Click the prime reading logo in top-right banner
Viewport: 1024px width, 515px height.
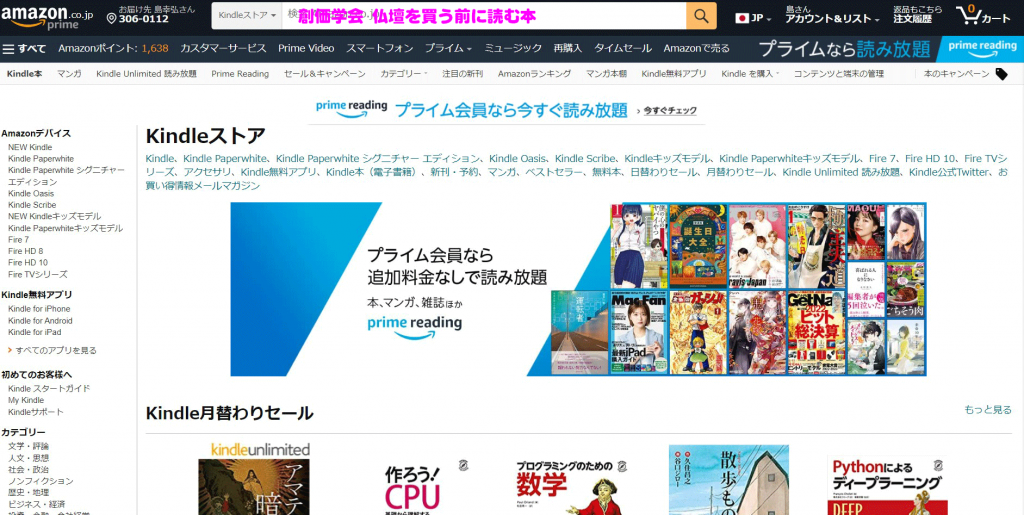point(981,48)
